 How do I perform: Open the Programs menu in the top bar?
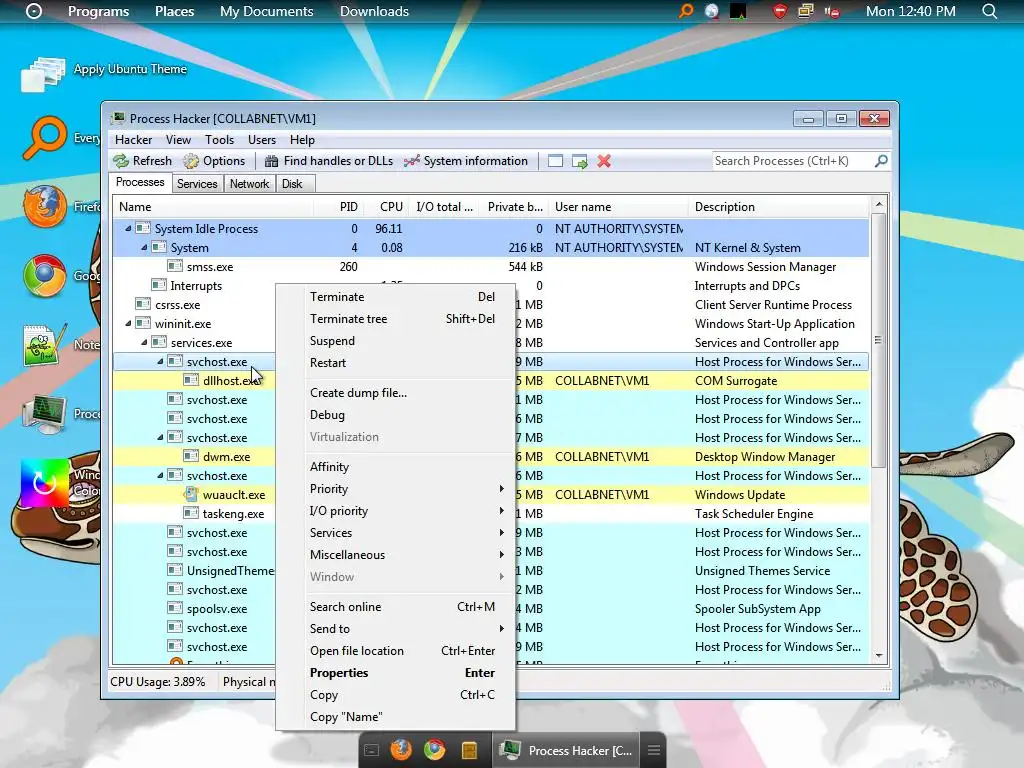click(99, 11)
